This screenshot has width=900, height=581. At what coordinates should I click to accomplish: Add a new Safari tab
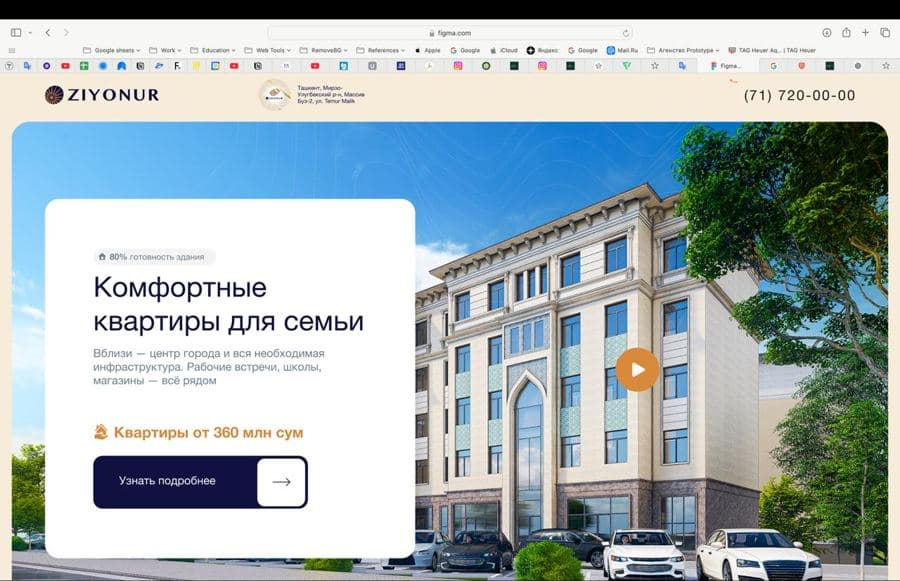click(x=865, y=33)
